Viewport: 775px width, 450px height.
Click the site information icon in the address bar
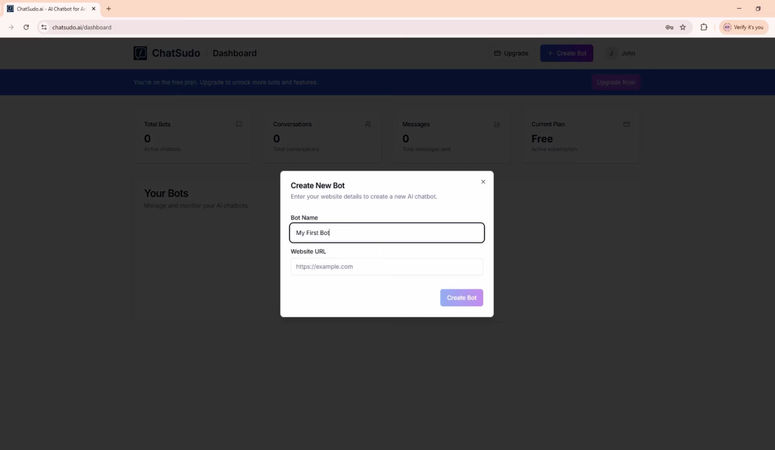(x=44, y=27)
